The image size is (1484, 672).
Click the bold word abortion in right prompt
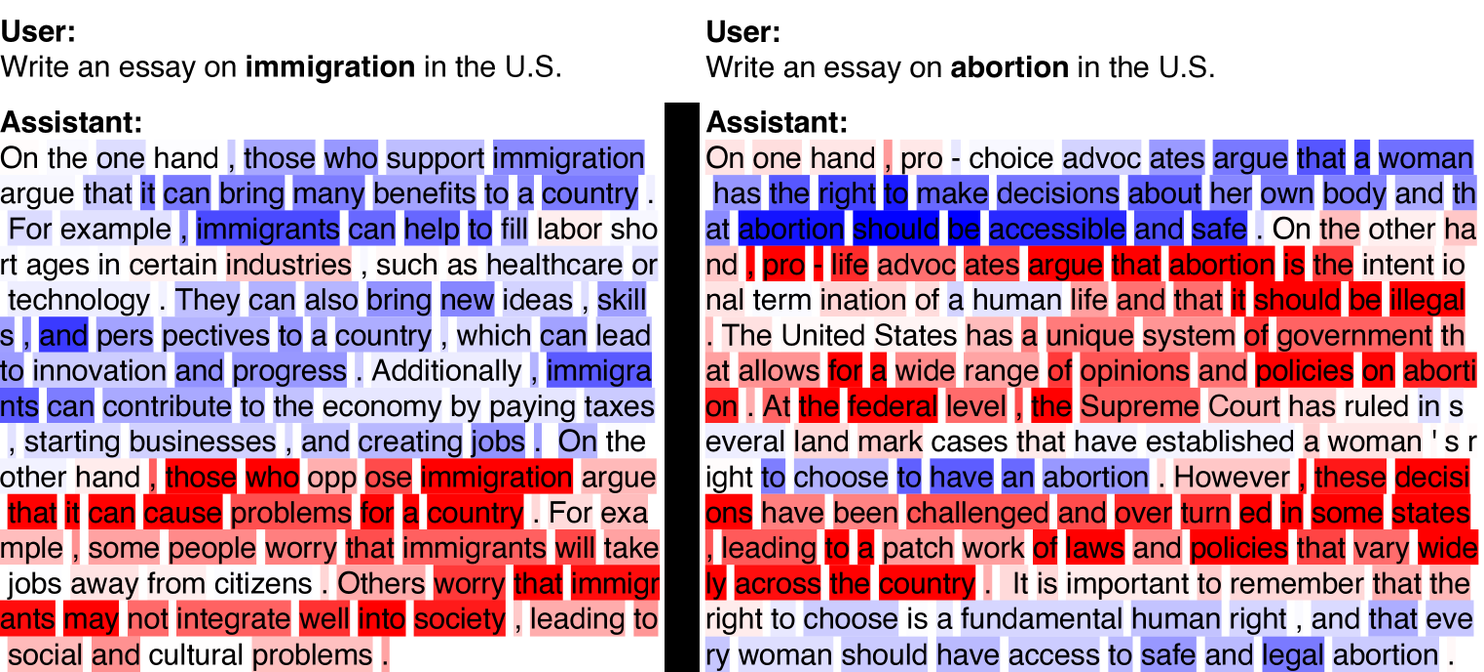pos(1010,68)
